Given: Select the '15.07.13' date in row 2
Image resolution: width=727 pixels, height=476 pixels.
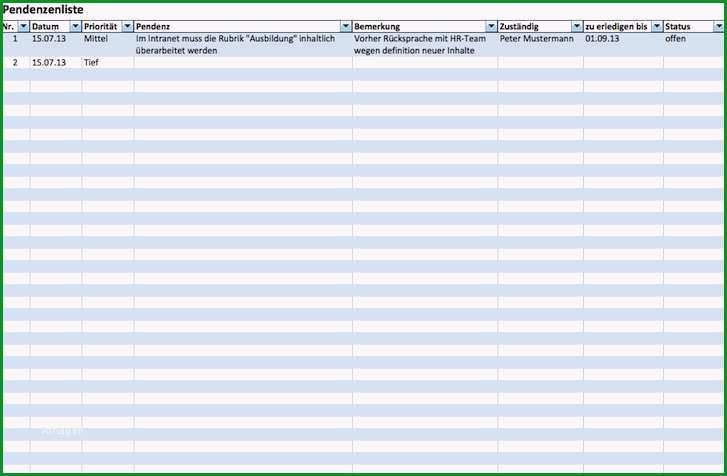Looking at the screenshot, I should pyautogui.click(x=56, y=63).
